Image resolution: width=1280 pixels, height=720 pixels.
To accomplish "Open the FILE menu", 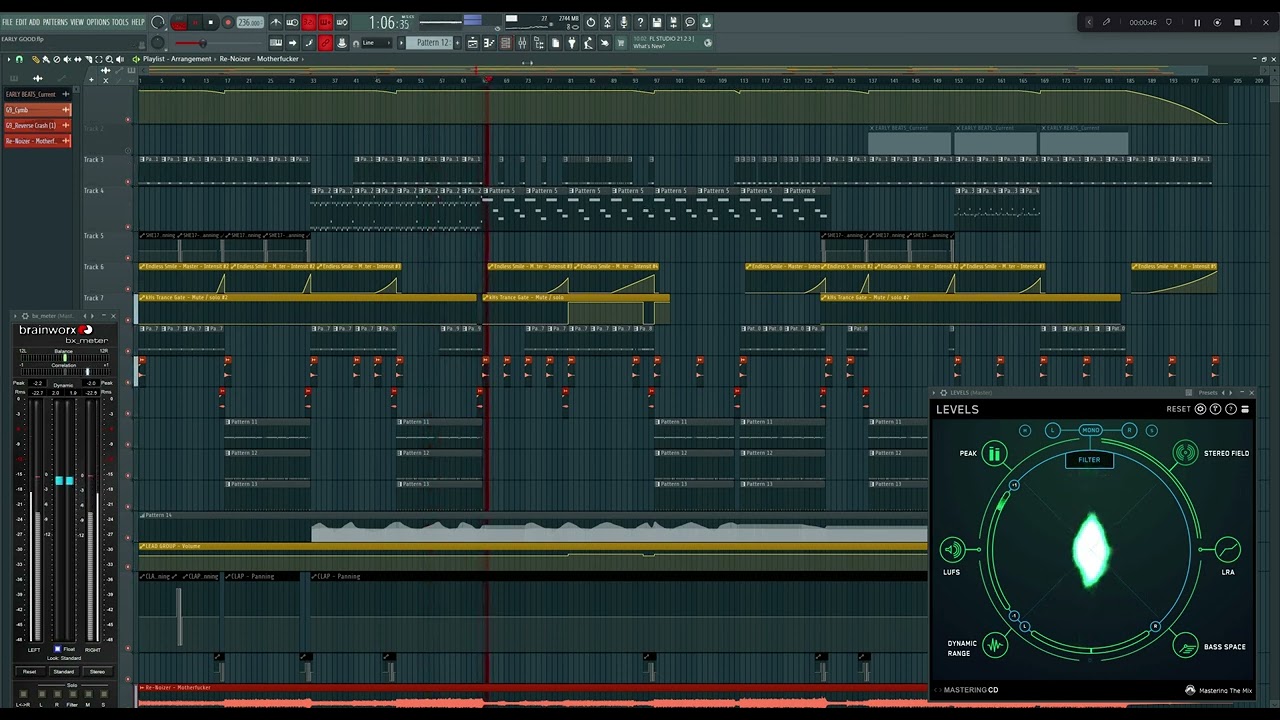I will [8, 22].
